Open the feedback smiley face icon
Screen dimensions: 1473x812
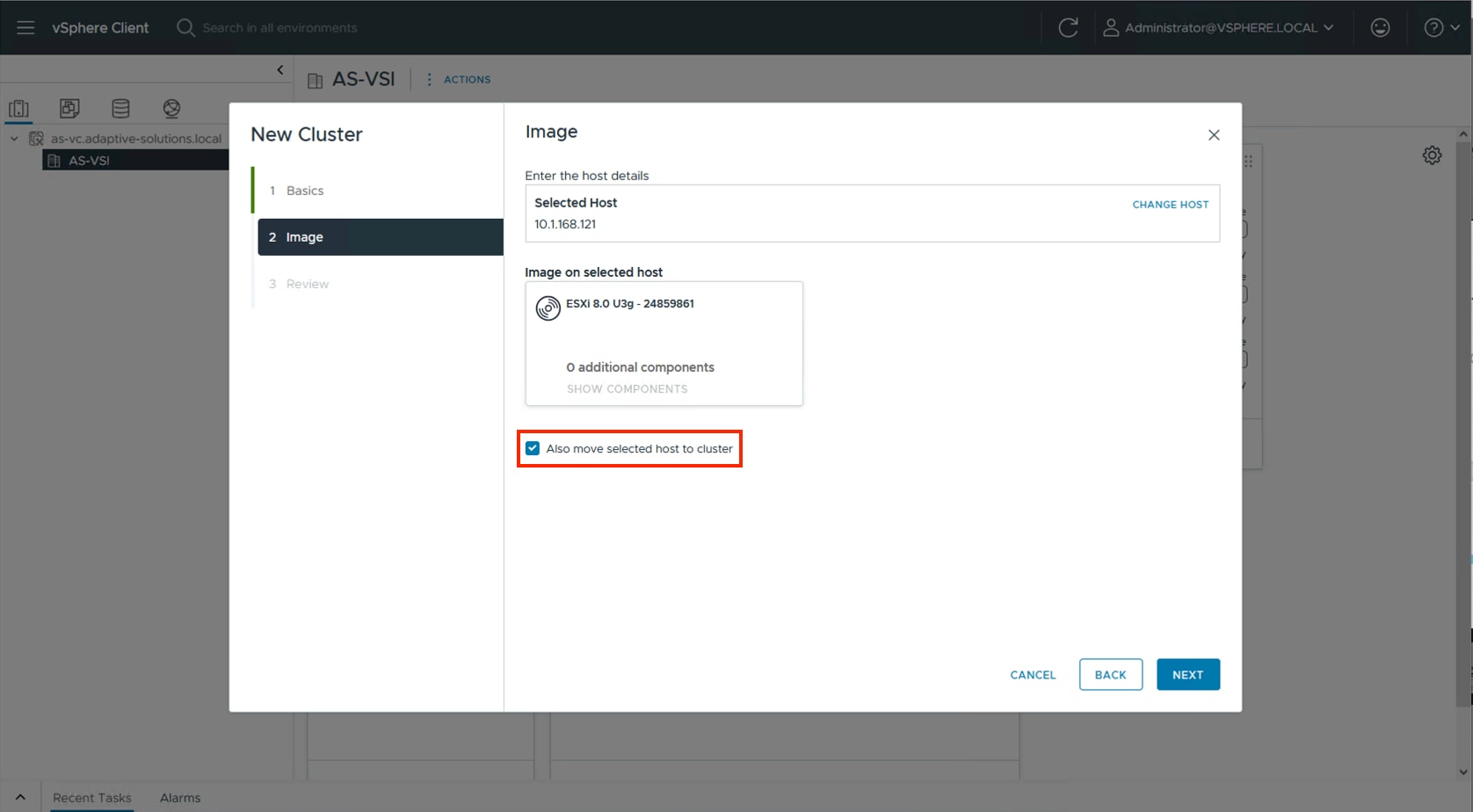click(1380, 27)
